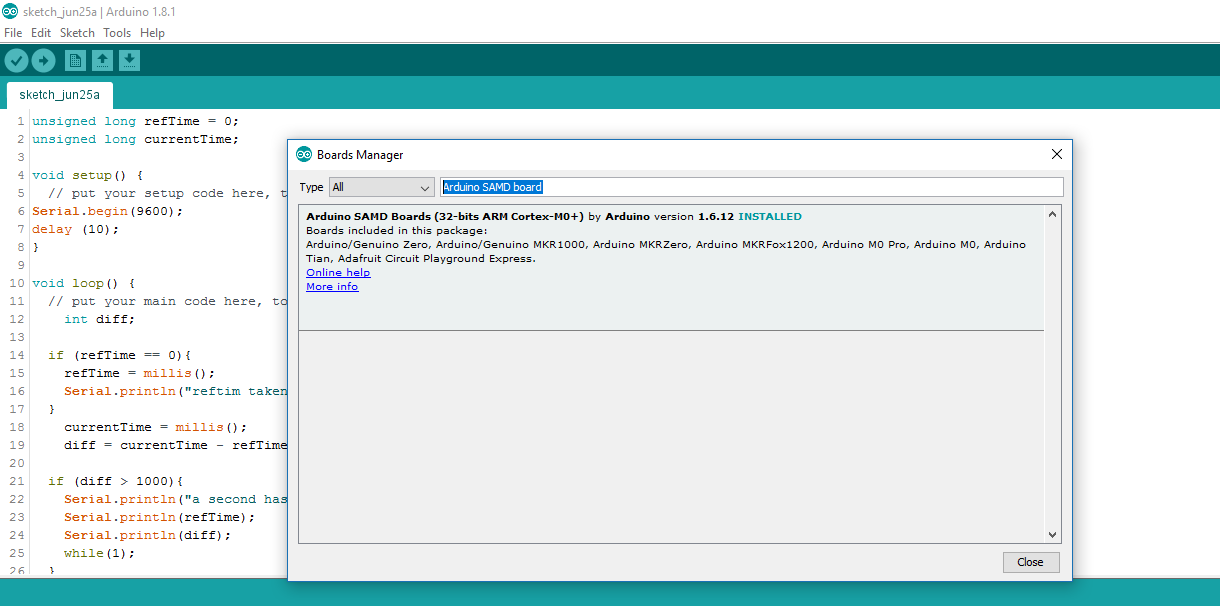Close Boards Manager with the X icon
1220x606 pixels.
(x=1056, y=154)
